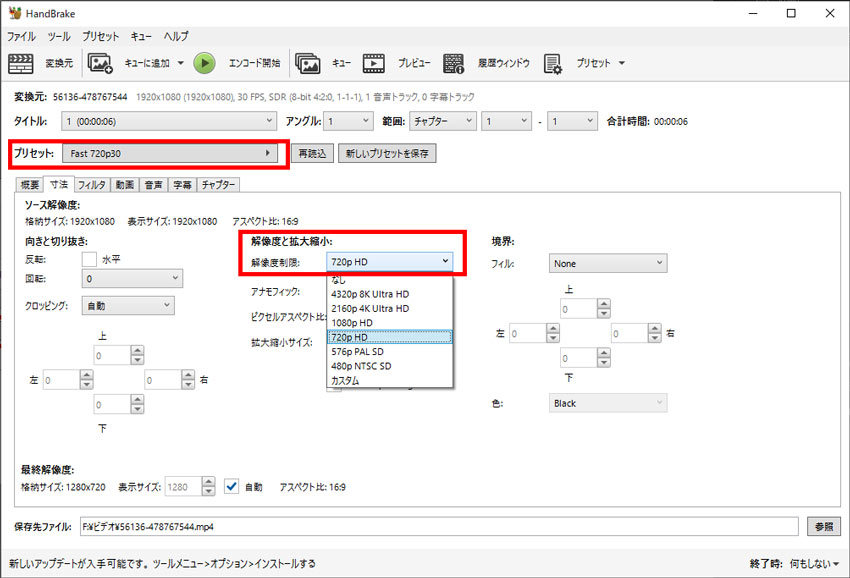Open the フィル border fill dropdown
Screen dimensions: 850x578
607,262
